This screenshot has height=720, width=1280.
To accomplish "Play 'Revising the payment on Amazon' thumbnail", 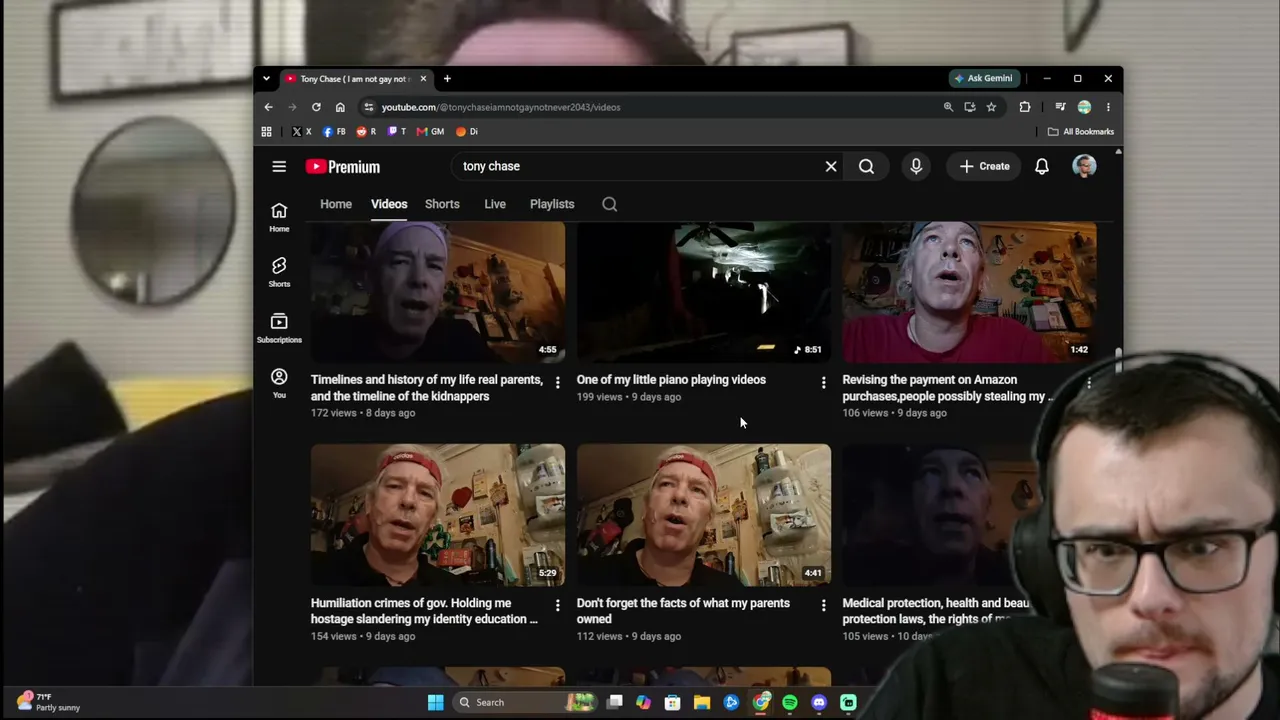I will (969, 291).
